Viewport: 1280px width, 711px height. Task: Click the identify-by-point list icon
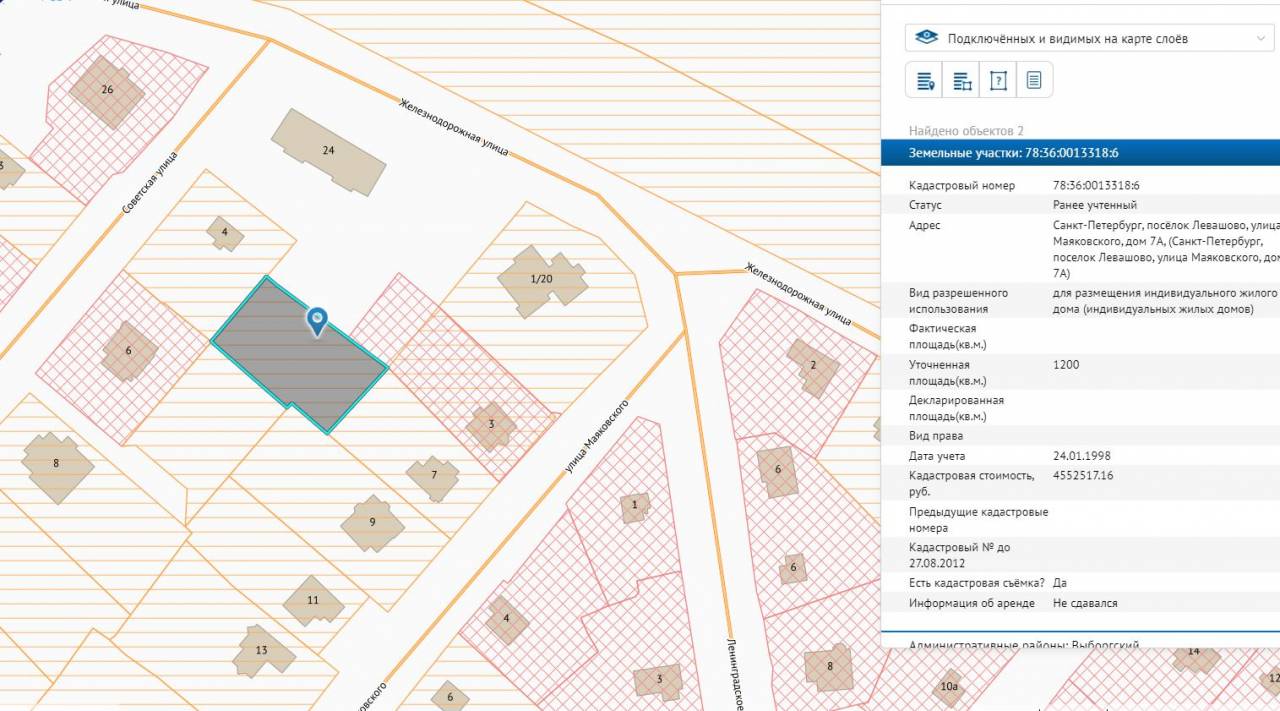point(925,81)
